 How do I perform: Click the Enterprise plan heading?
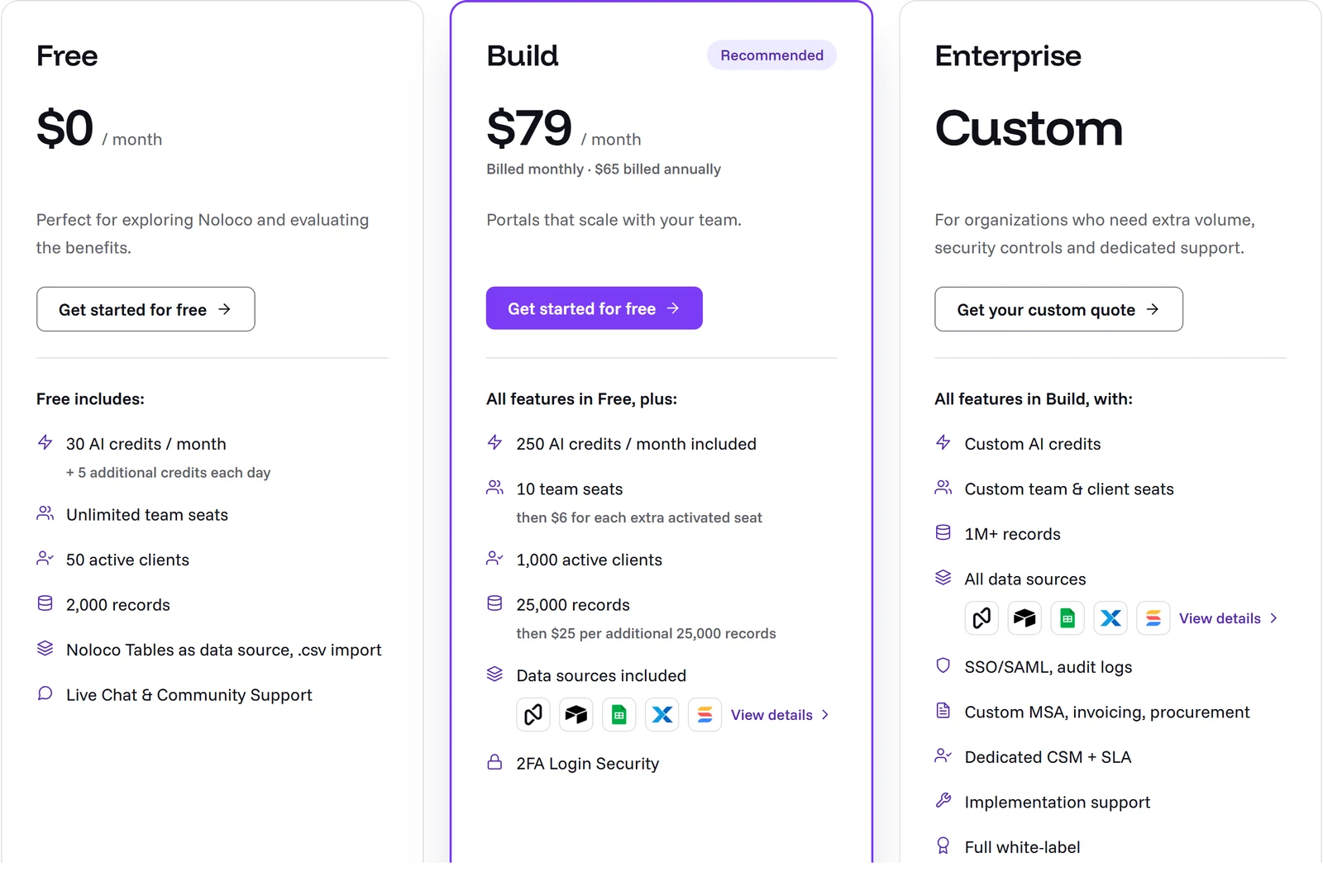[1008, 56]
